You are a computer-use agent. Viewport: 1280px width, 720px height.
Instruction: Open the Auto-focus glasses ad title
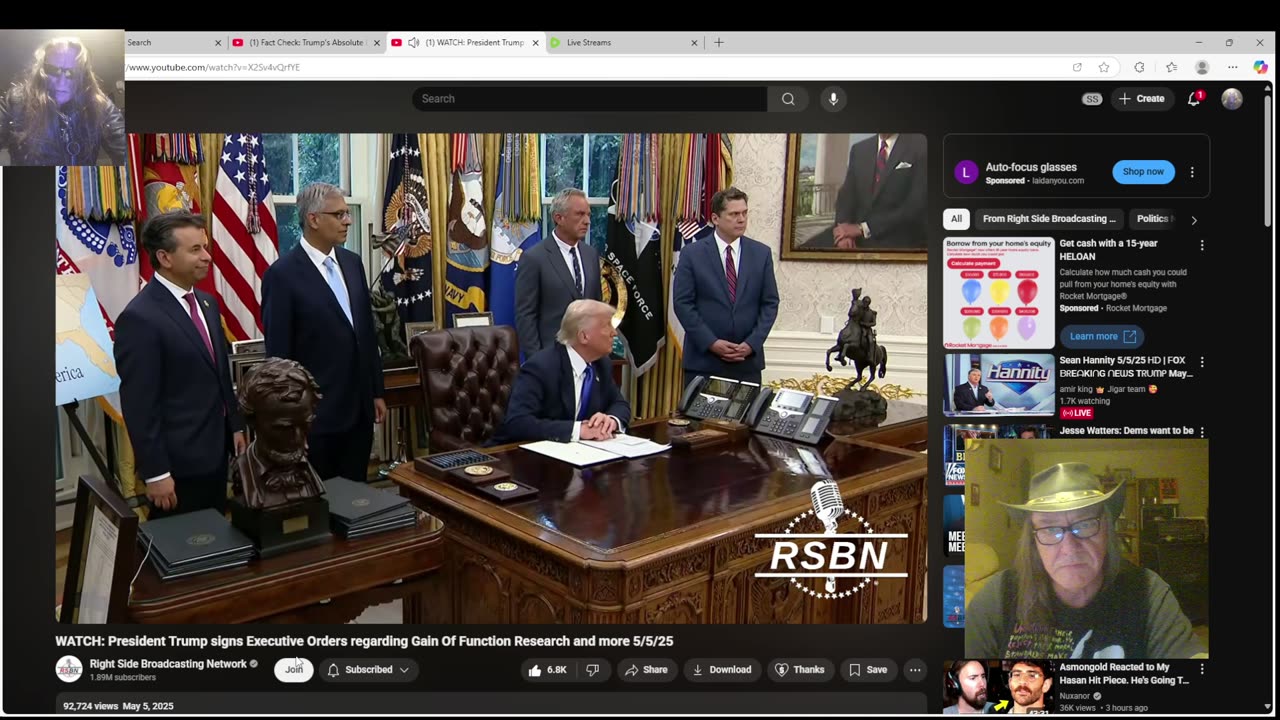1031,167
